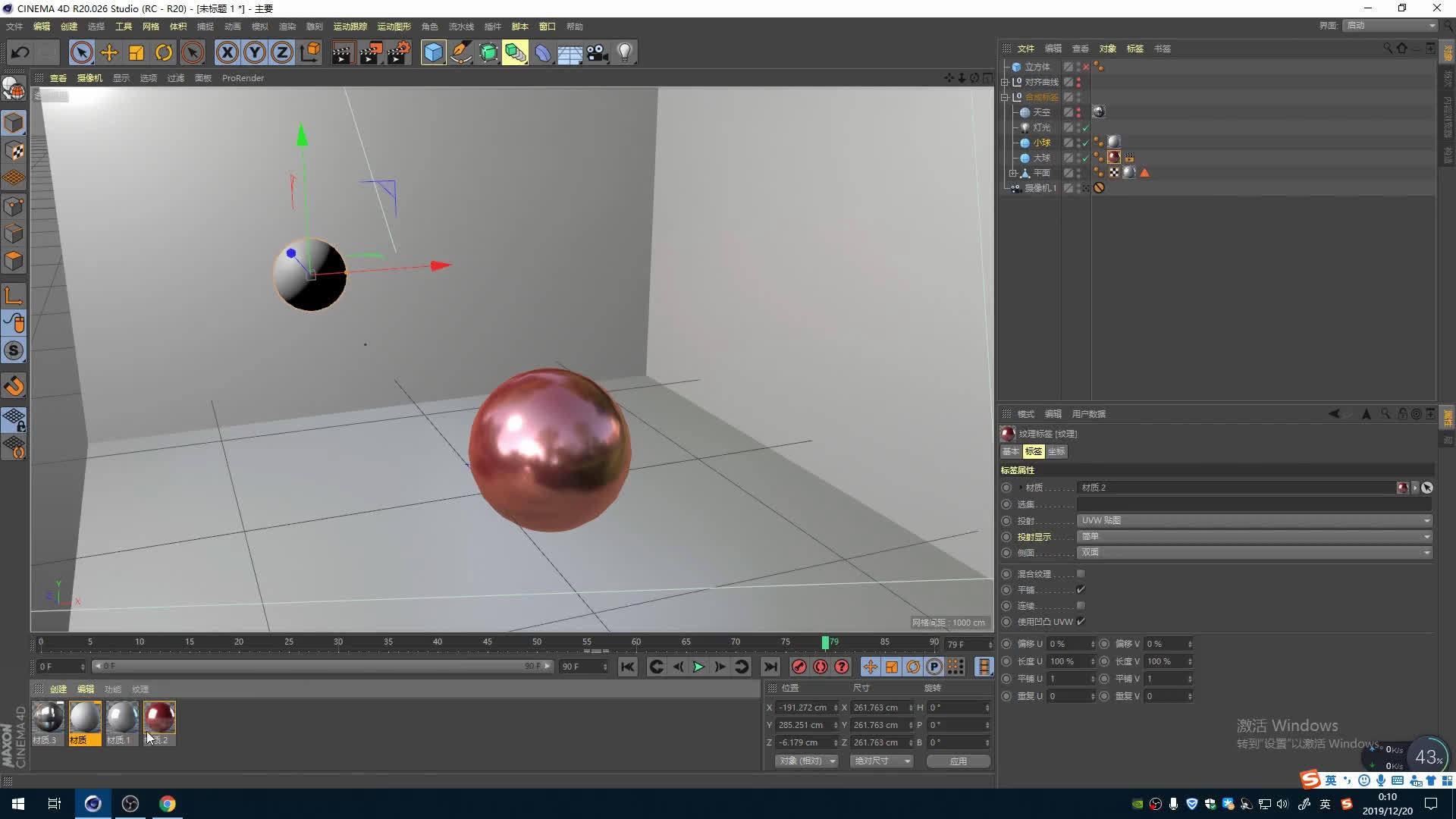Open the Edit Render Settings icon
1456x819 pixels.
tap(397, 52)
